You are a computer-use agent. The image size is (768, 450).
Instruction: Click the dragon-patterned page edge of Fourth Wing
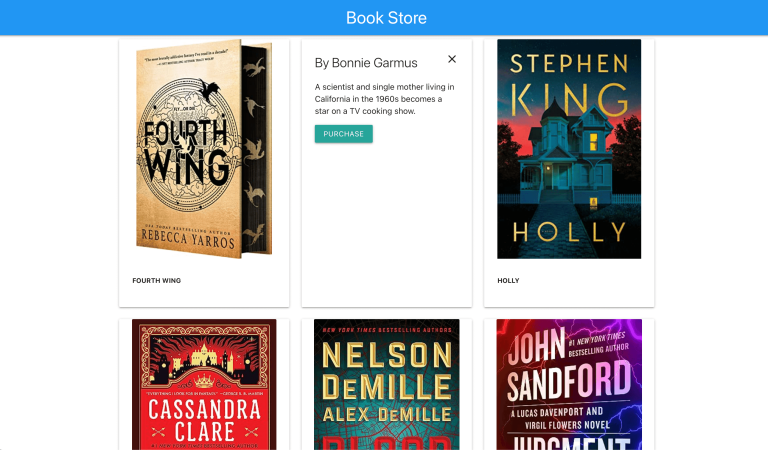(258, 150)
